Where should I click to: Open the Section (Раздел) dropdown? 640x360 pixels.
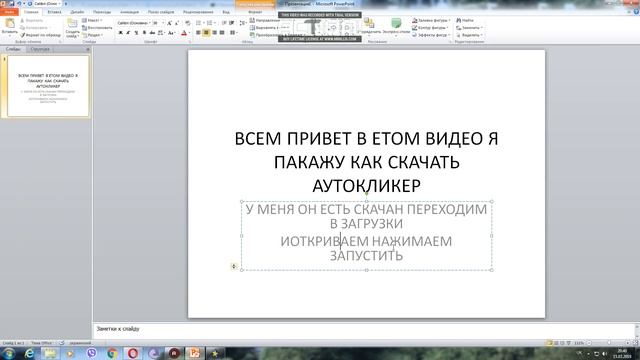point(93,35)
